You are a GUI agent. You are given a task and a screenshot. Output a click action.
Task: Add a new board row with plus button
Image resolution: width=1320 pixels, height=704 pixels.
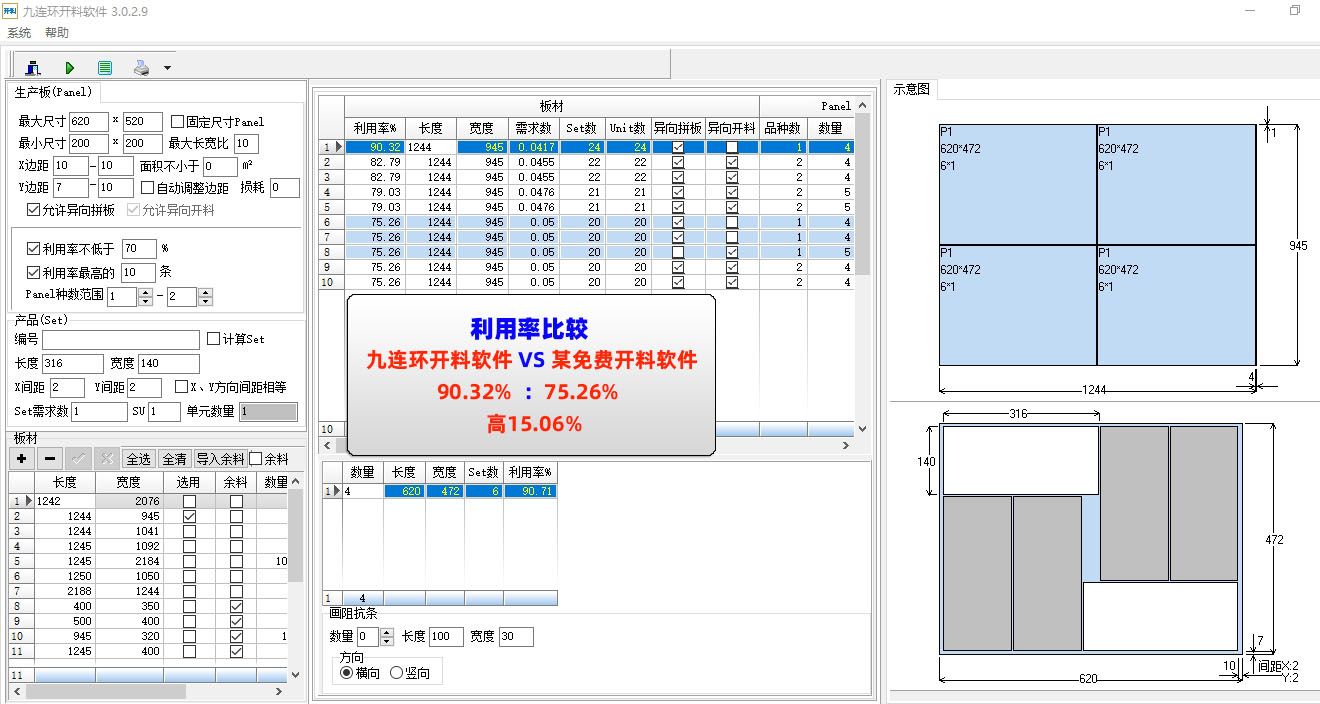coord(22,458)
